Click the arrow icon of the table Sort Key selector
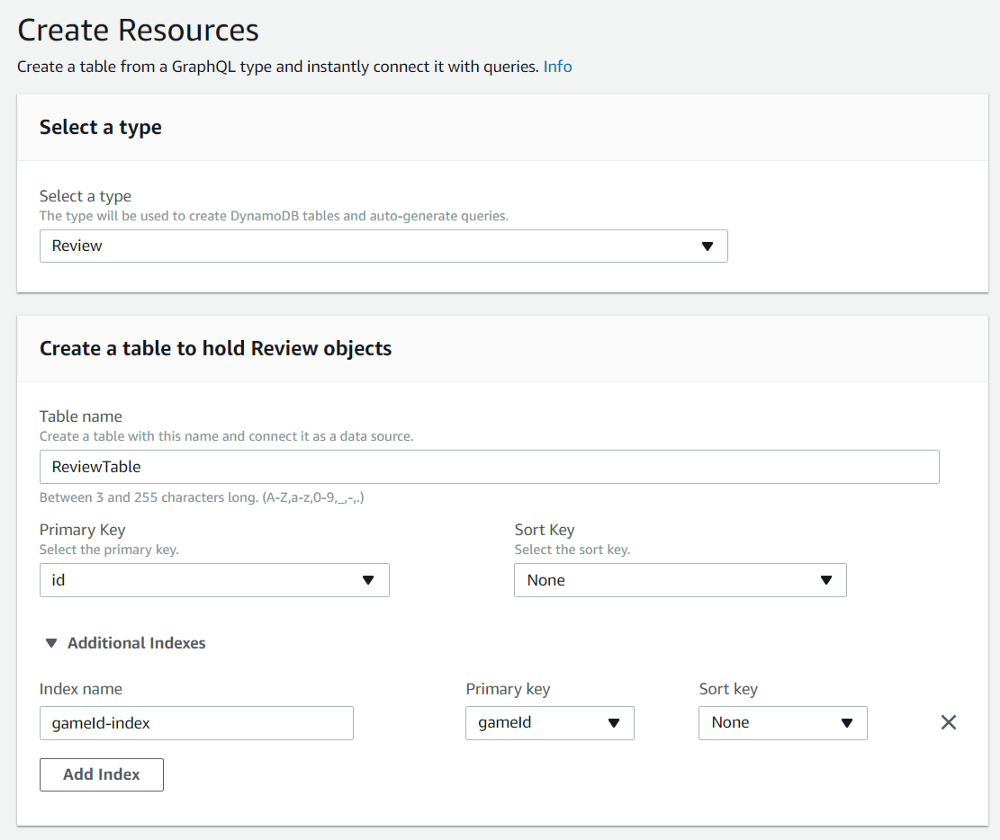 (x=826, y=580)
